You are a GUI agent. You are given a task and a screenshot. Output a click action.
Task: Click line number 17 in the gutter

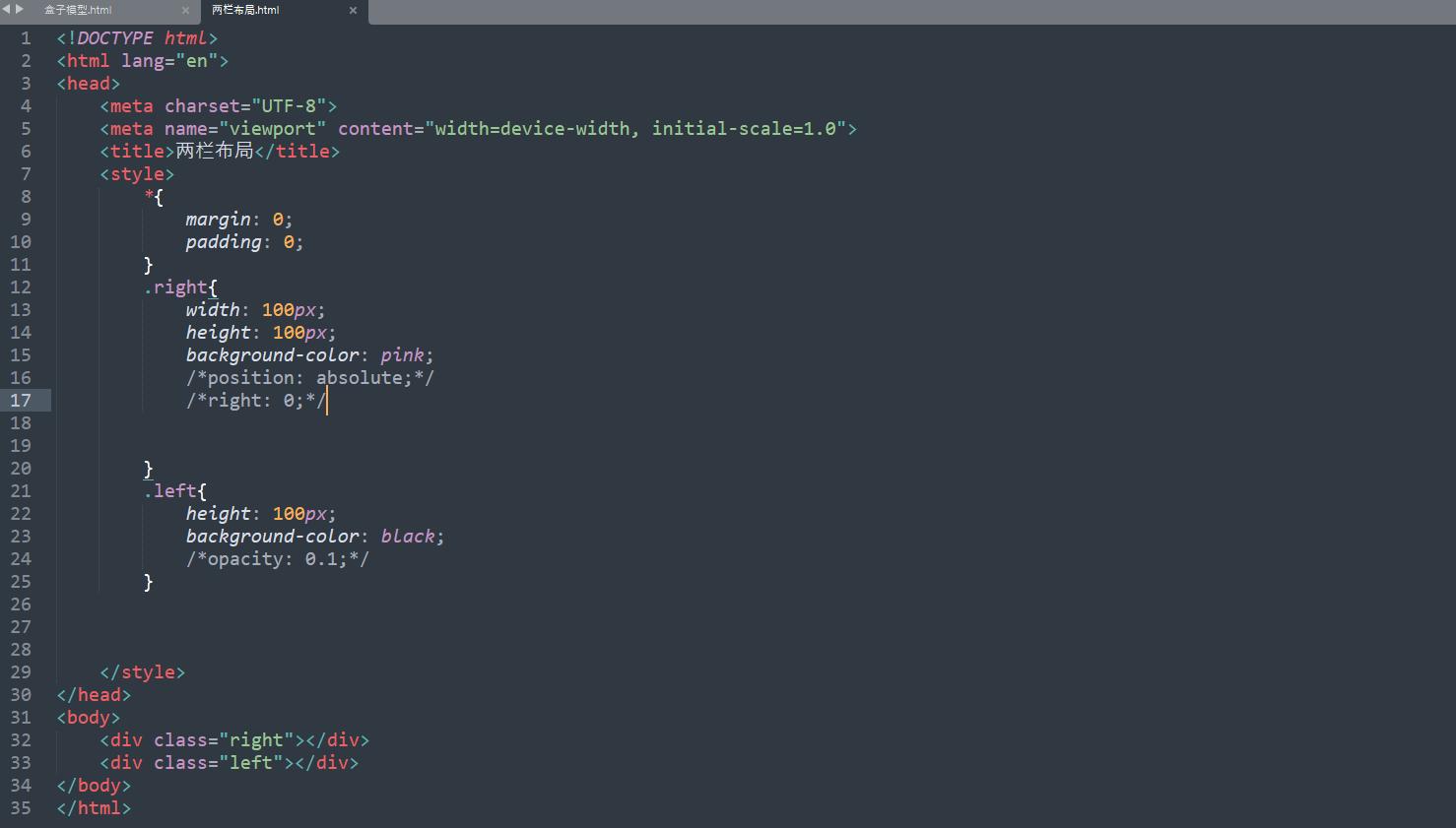(21, 401)
